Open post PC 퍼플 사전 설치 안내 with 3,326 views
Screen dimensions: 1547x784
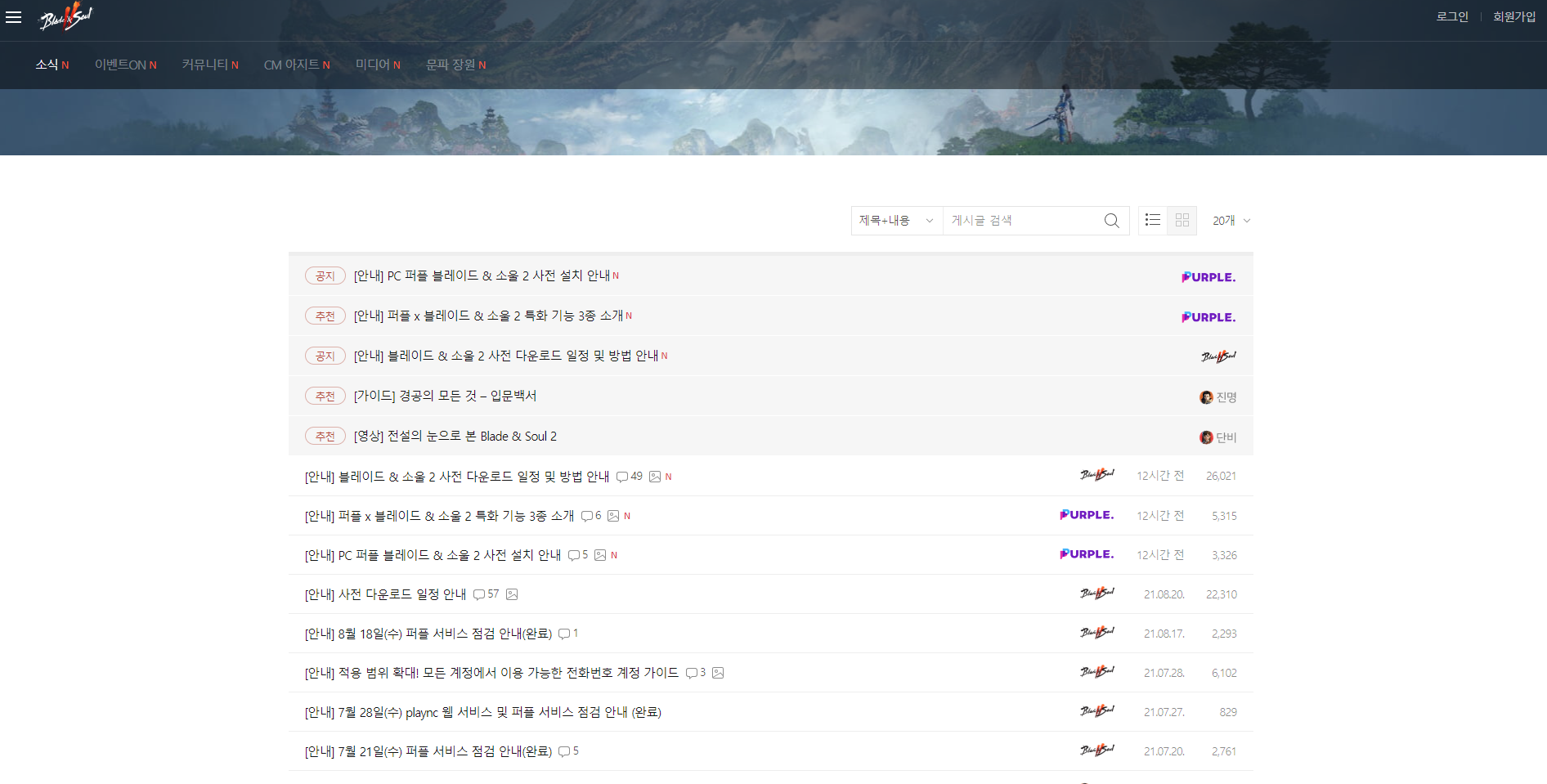click(x=433, y=555)
